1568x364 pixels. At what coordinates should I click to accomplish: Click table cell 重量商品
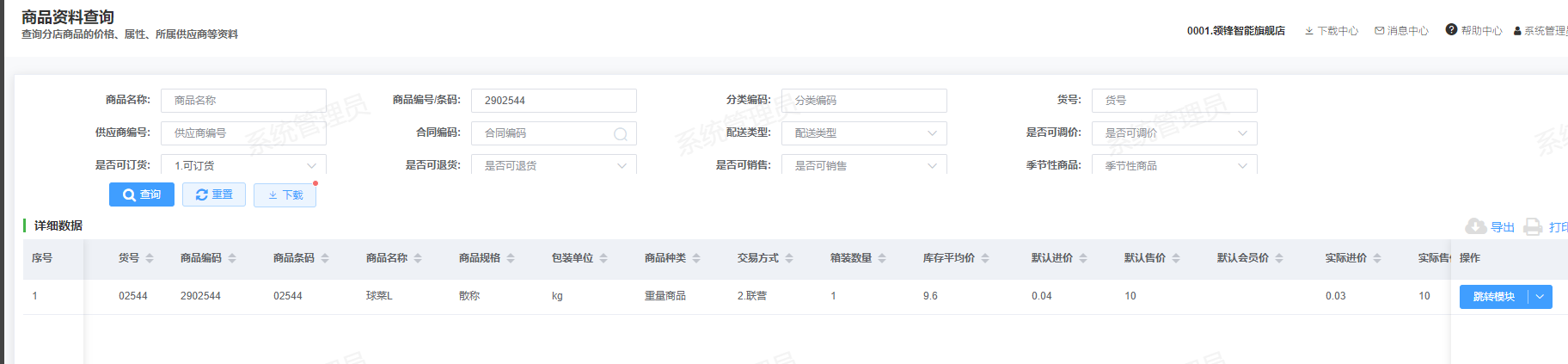coord(665,296)
